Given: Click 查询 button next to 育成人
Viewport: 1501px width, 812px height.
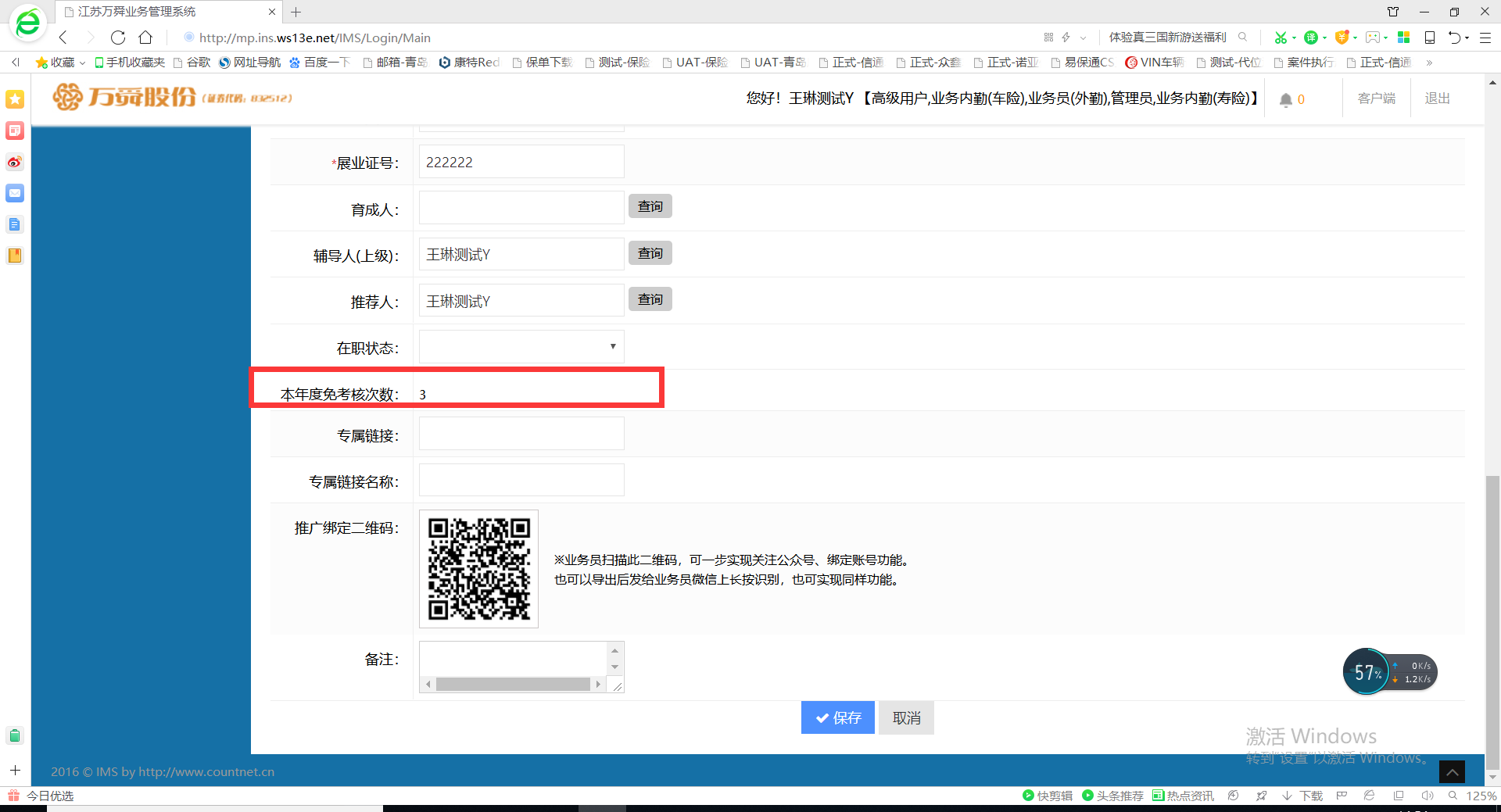Looking at the screenshot, I should (x=650, y=206).
